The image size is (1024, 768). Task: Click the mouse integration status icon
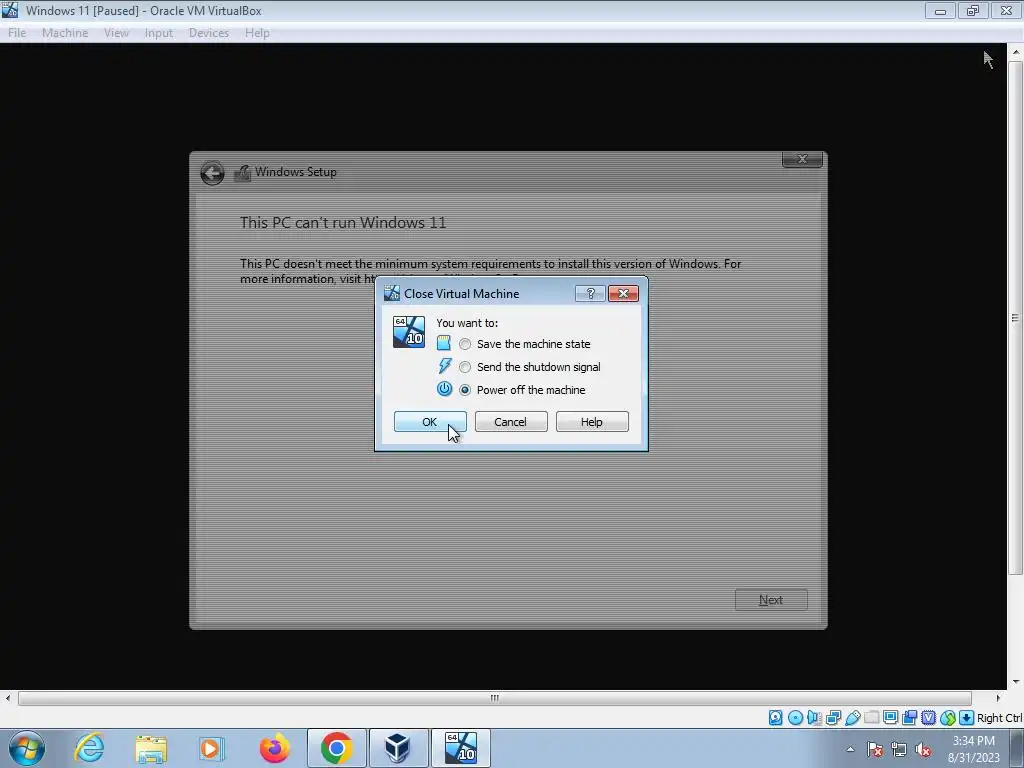948,718
